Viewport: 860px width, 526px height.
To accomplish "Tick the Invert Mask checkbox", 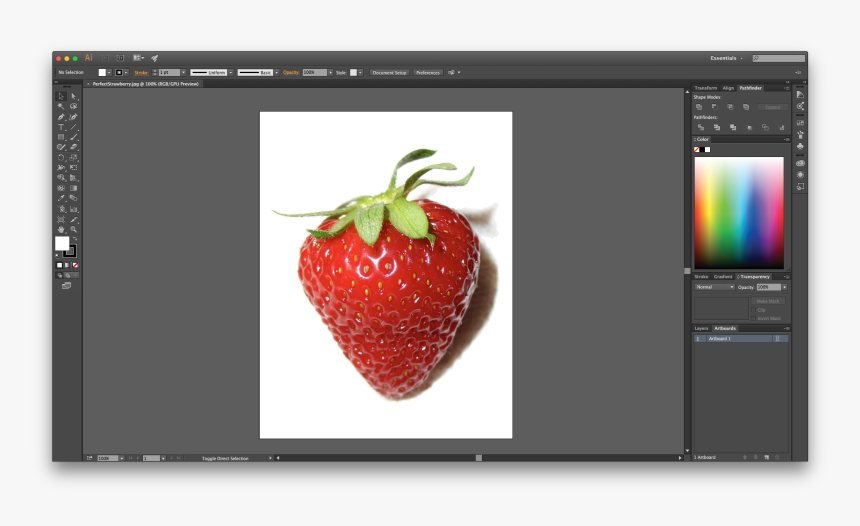I will (754, 318).
